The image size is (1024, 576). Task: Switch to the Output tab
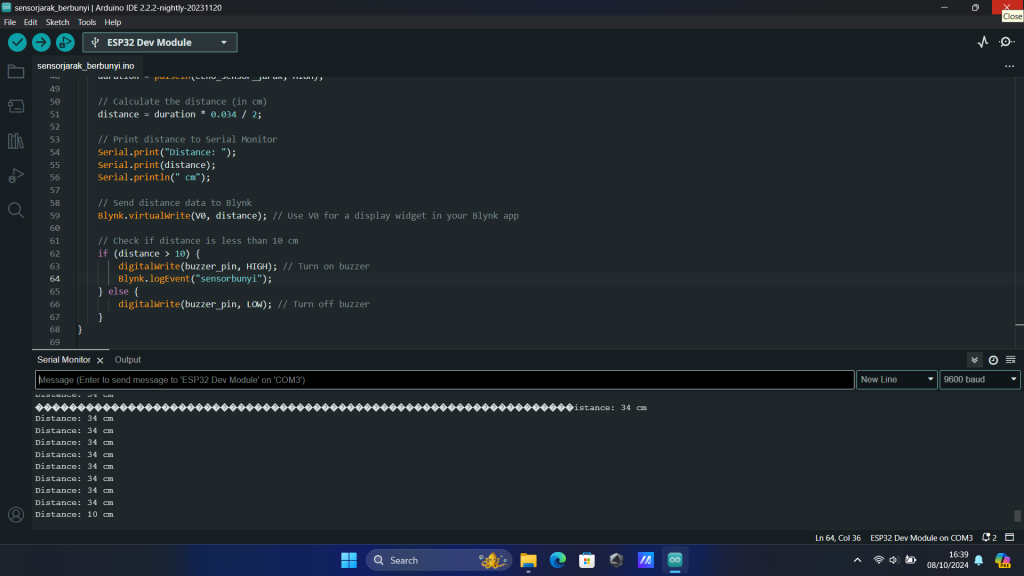tap(128, 360)
